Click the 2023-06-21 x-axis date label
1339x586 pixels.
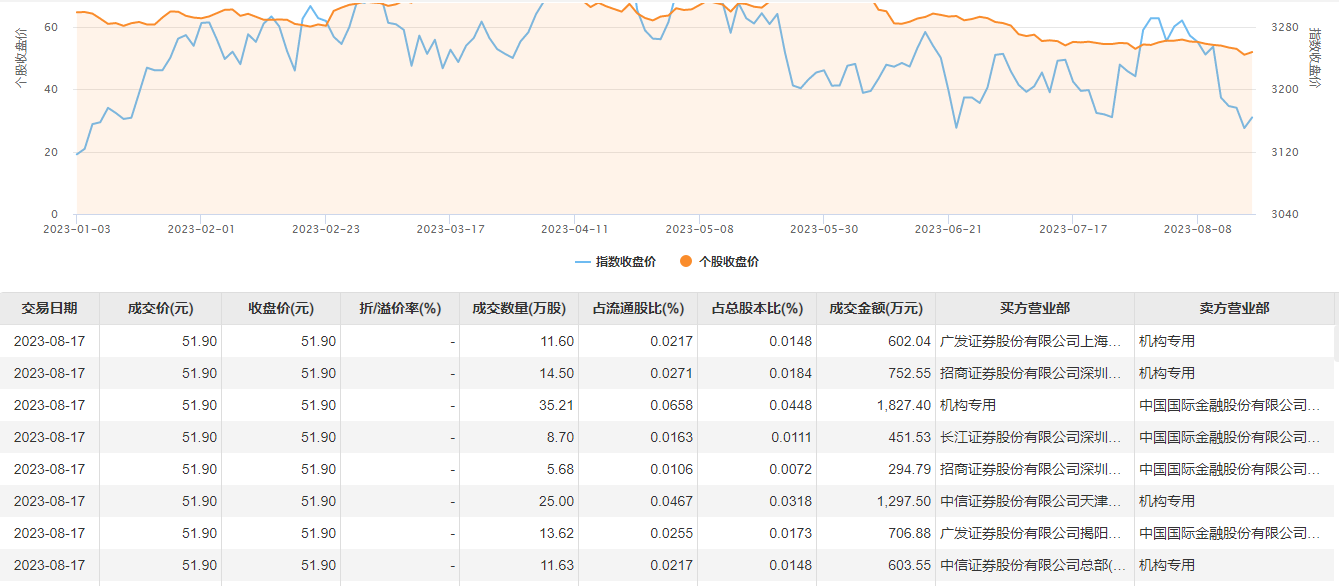tap(949, 229)
